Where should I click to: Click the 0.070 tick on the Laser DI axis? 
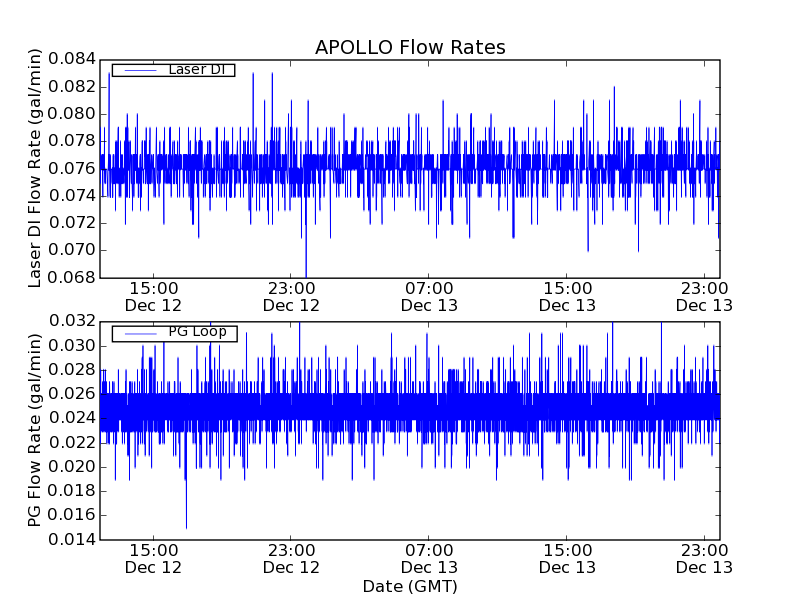tap(72, 251)
